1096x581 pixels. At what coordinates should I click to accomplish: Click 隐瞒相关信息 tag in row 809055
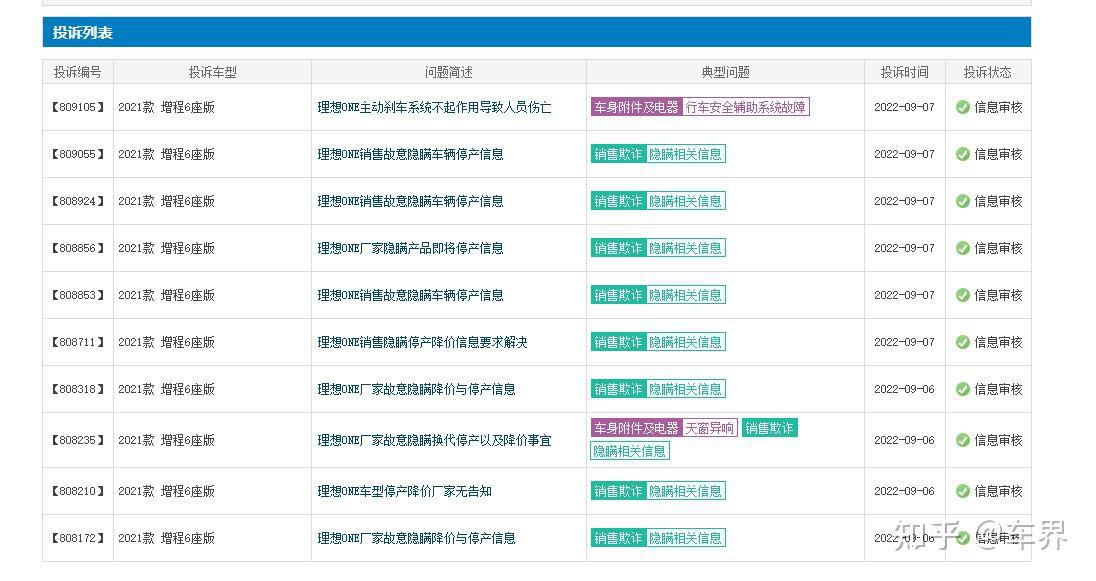pos(686,154)
